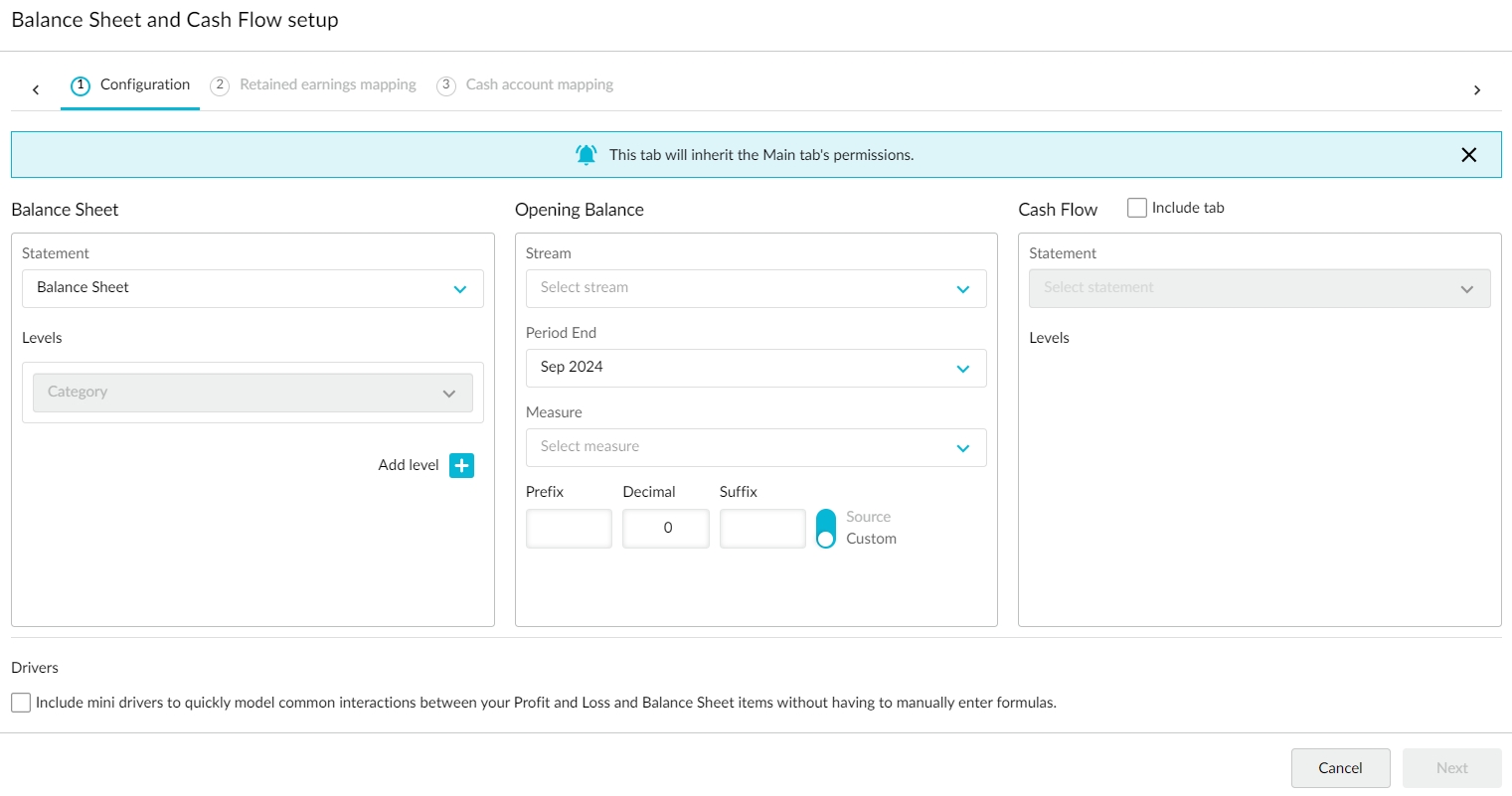Click the bell icon in the info banner
The image size is (1512, 796).
587,155
